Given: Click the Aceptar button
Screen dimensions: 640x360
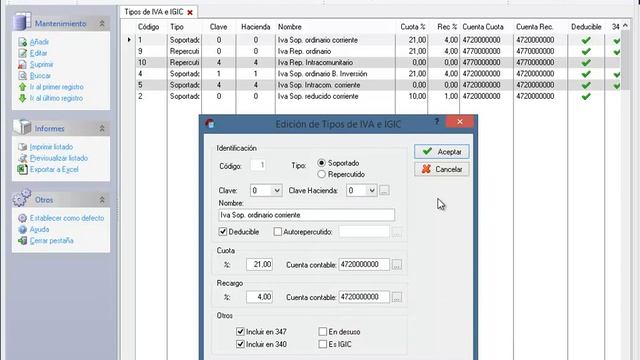Looking at the screenshot, I should pos(442,151).
